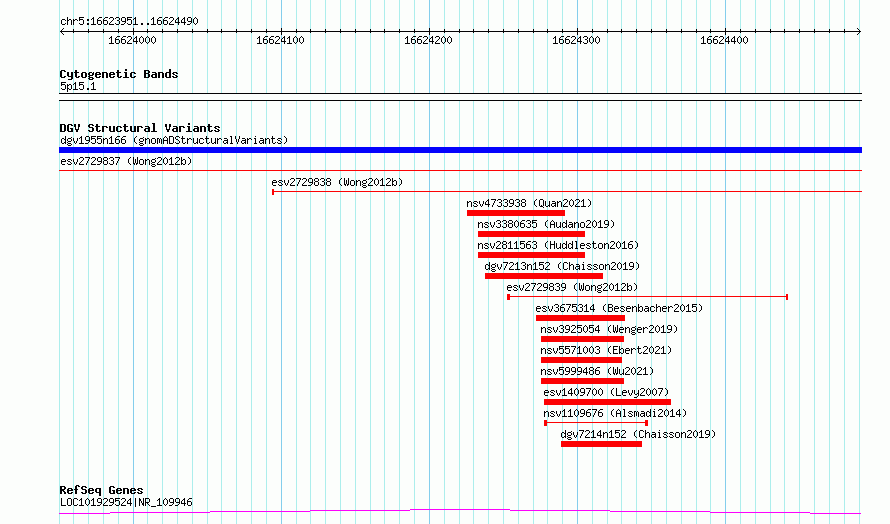Image resolution: width=890 pixels, height=524 pixels.
Task: Open the dgv7214n152 (Chaisson2019) label
Action: pyautogui.click(x=638, y=434)
